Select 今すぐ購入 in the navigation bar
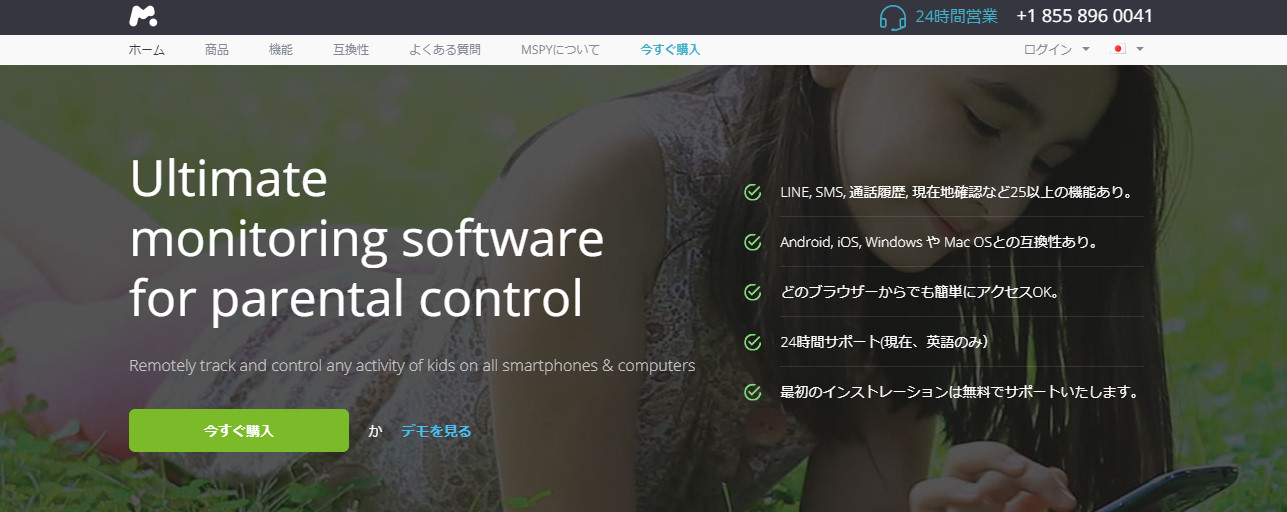1287x512 pixels. 671,49
